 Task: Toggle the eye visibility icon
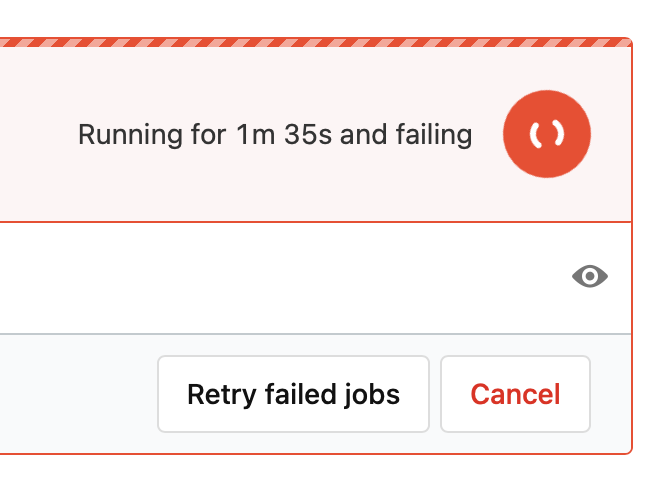click(590, 277)
